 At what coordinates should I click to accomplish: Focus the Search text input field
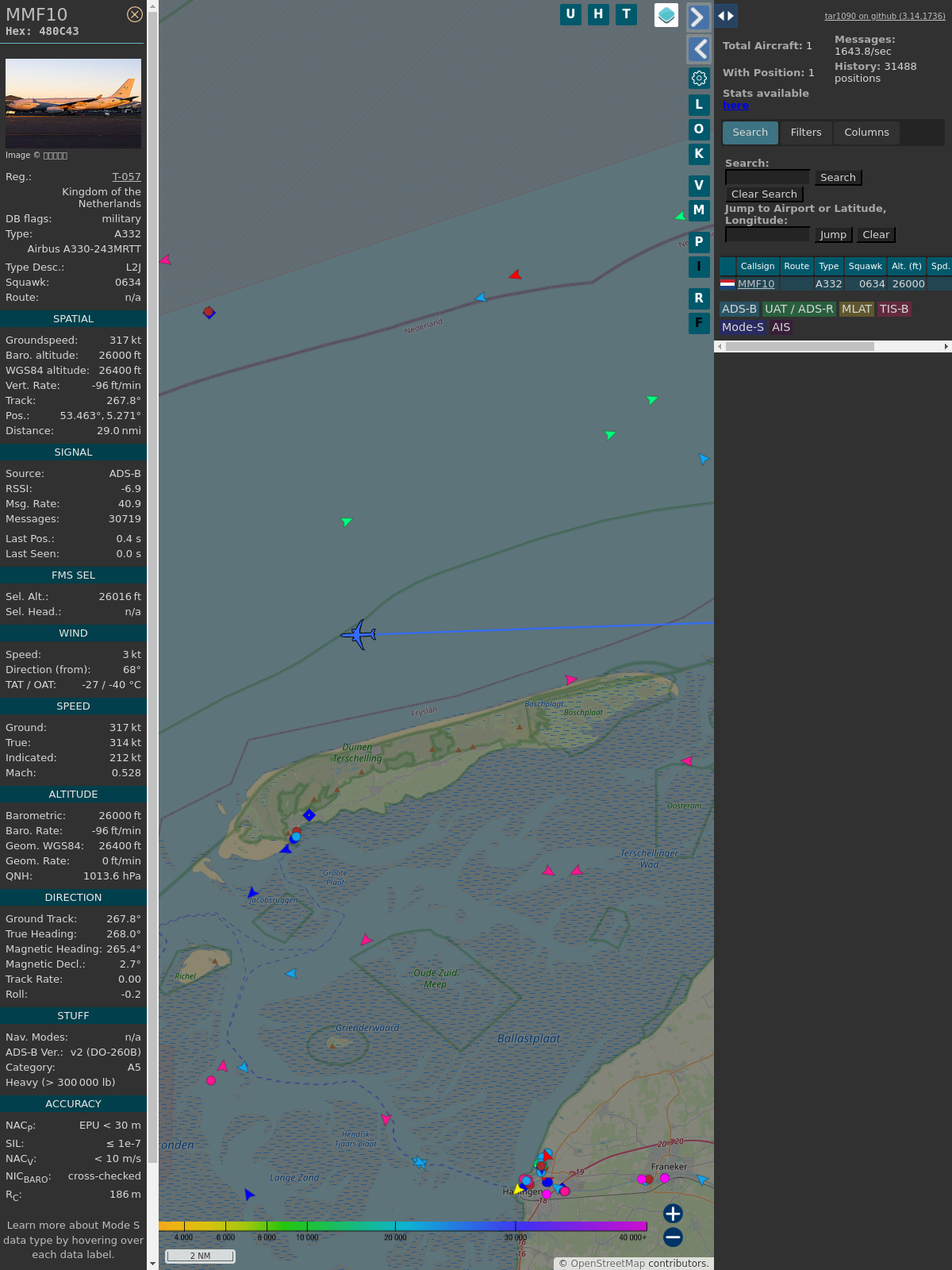pyautogui.click(x=767, y=178)
